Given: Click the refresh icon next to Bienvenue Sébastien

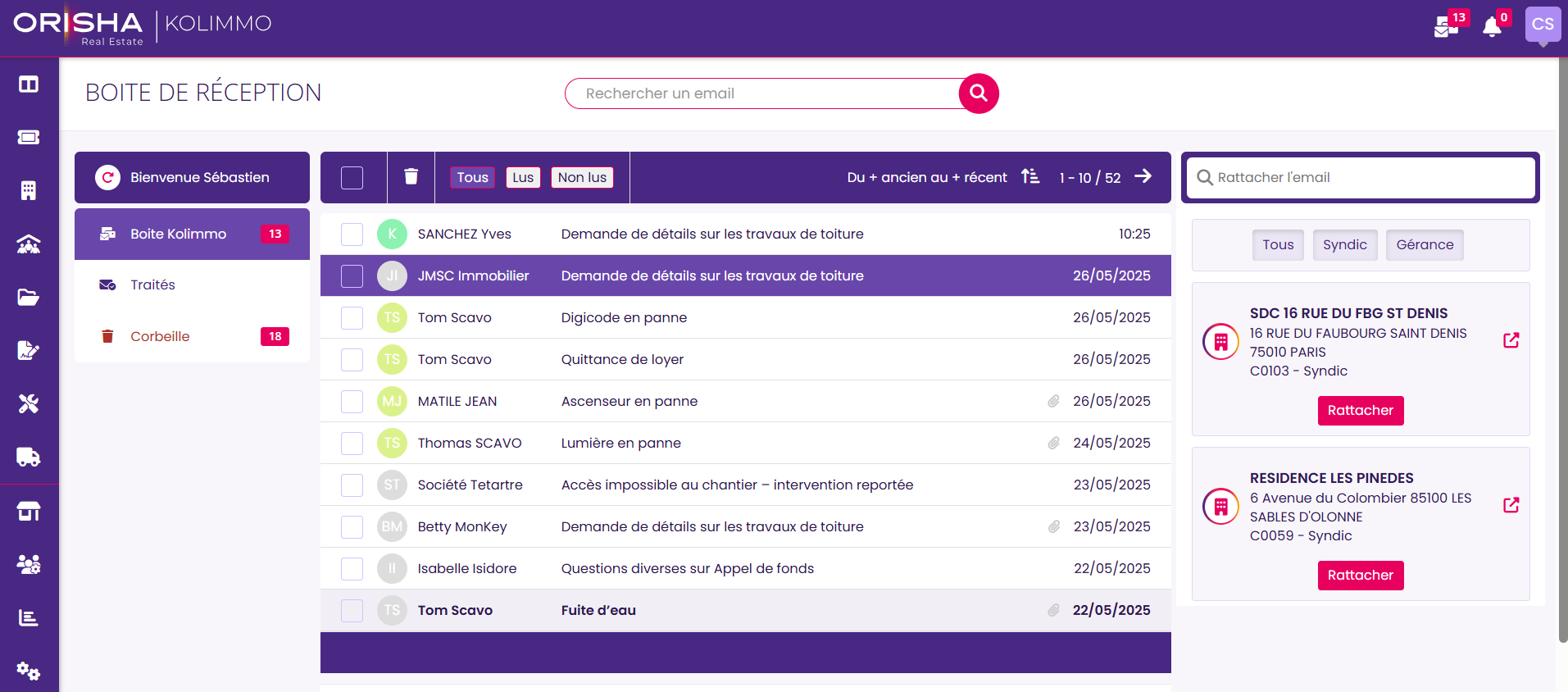Looking at the screenshot, I should tap(107, 177).
